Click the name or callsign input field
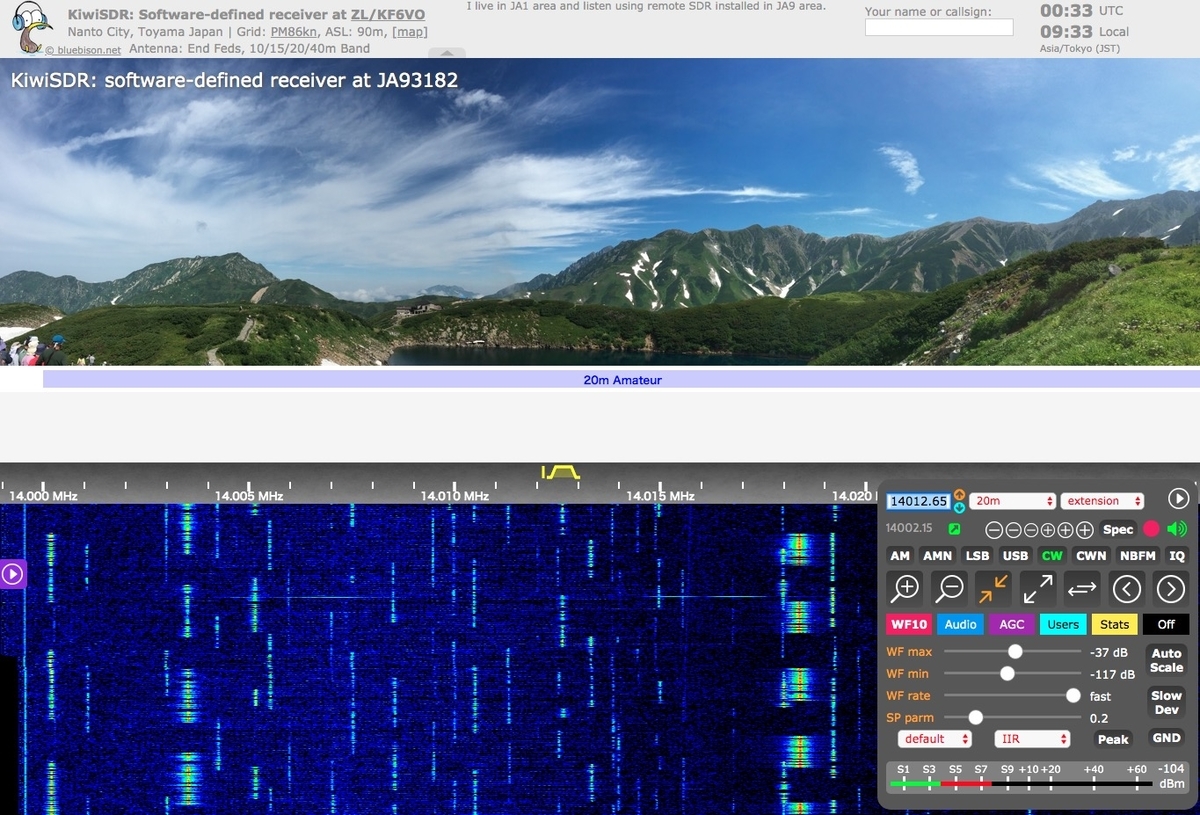This screenshot has width=1200, height=815. (939, 28)
